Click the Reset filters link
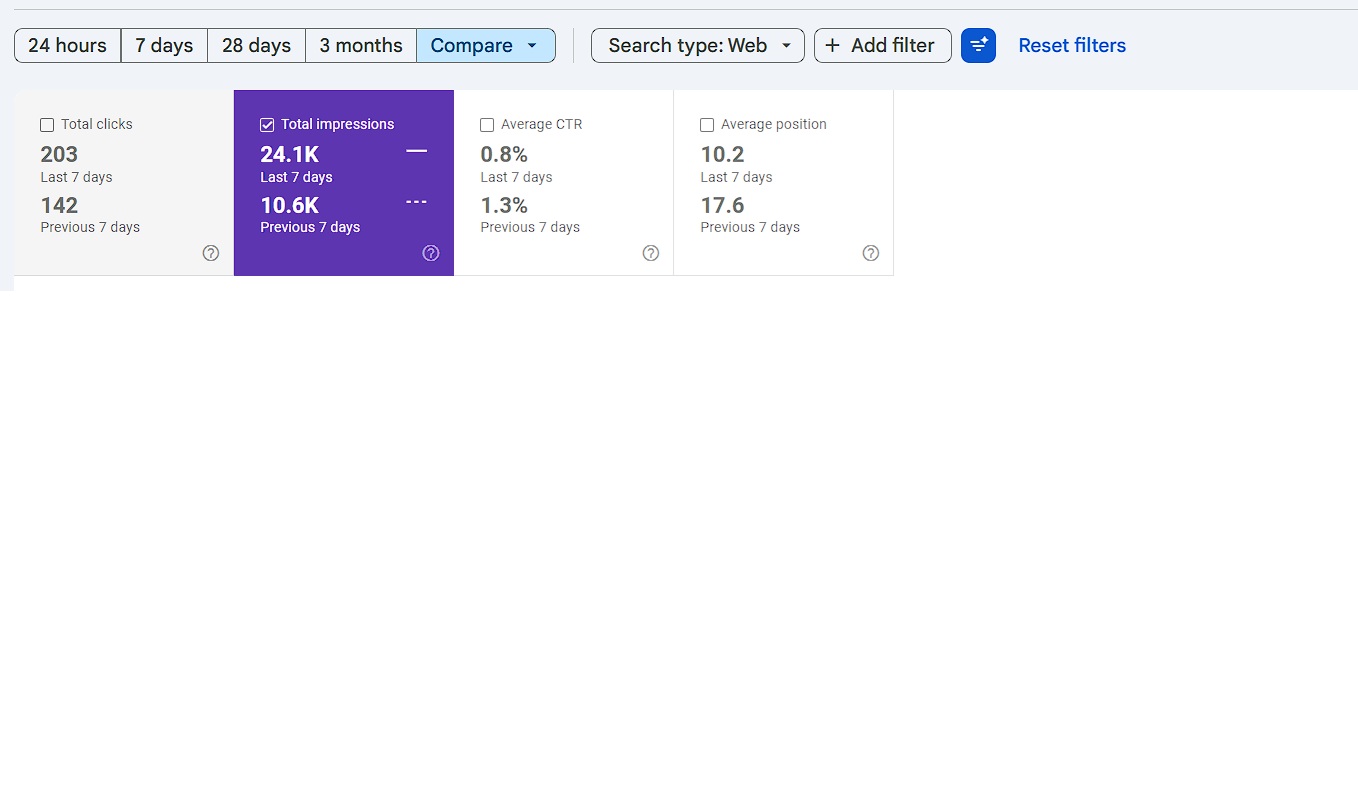1358x786 pixels. 1072,45
